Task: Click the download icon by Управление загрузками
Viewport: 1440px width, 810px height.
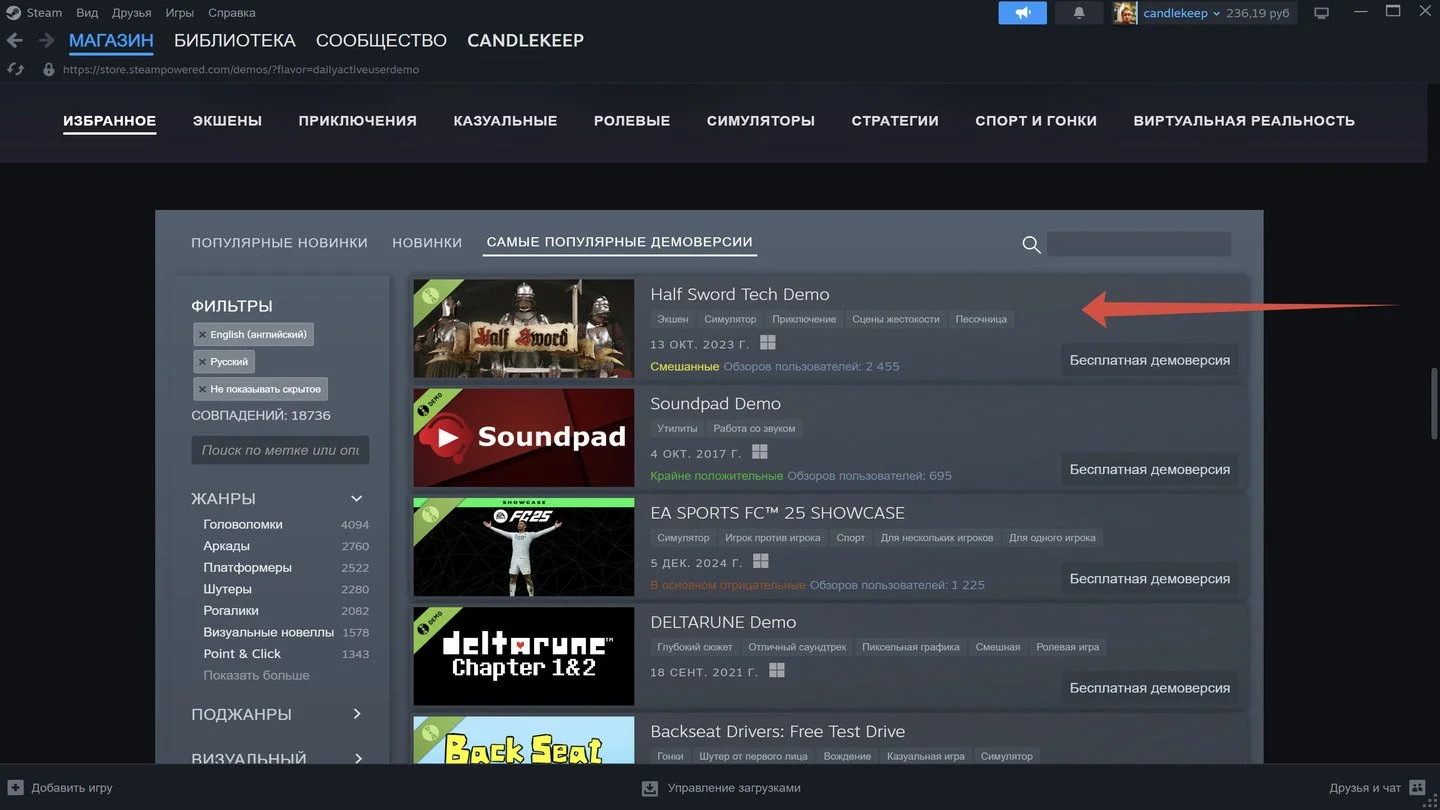Action: pyautogui.click(x=650, y=787)
